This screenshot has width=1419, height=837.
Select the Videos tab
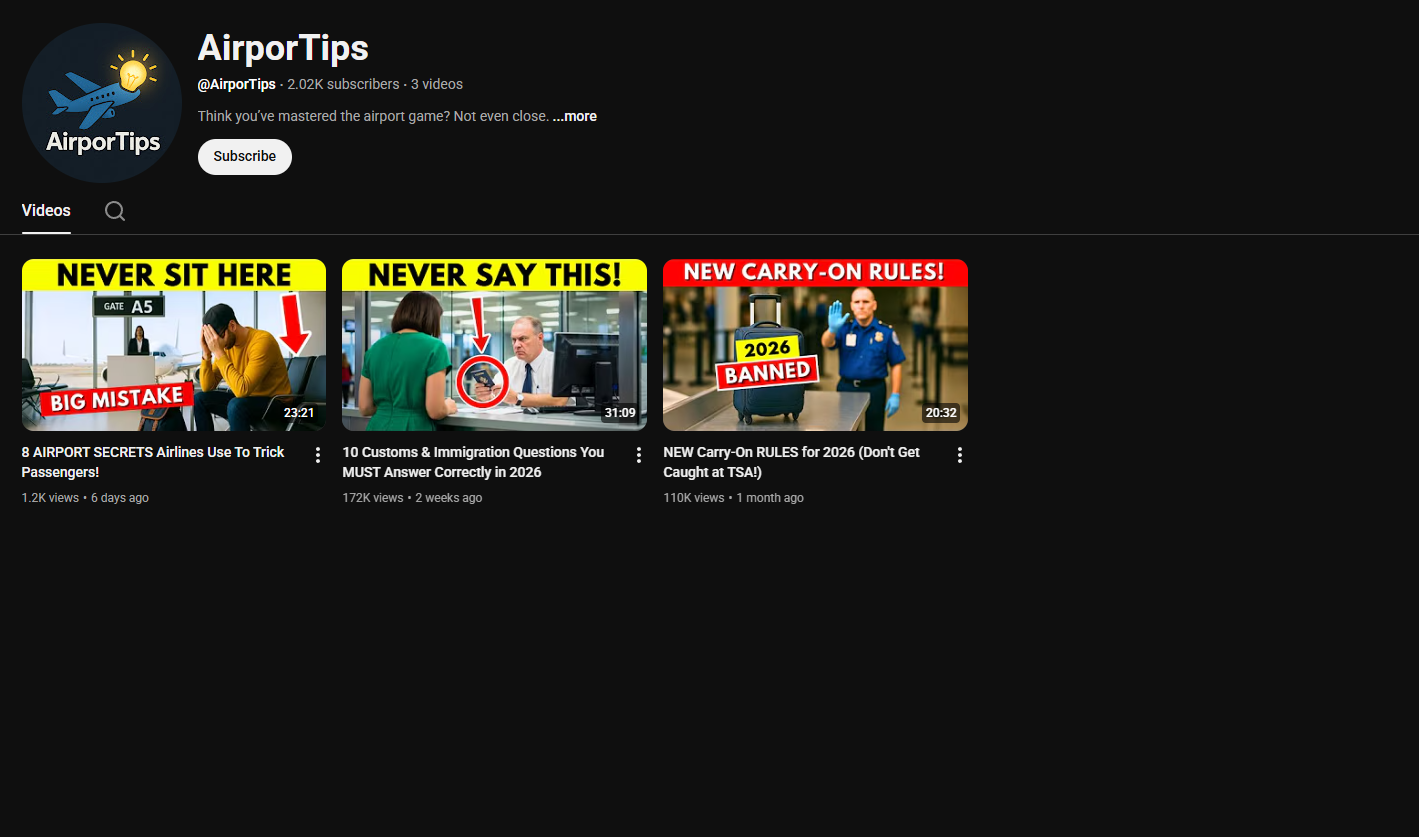tap(46, 211)
